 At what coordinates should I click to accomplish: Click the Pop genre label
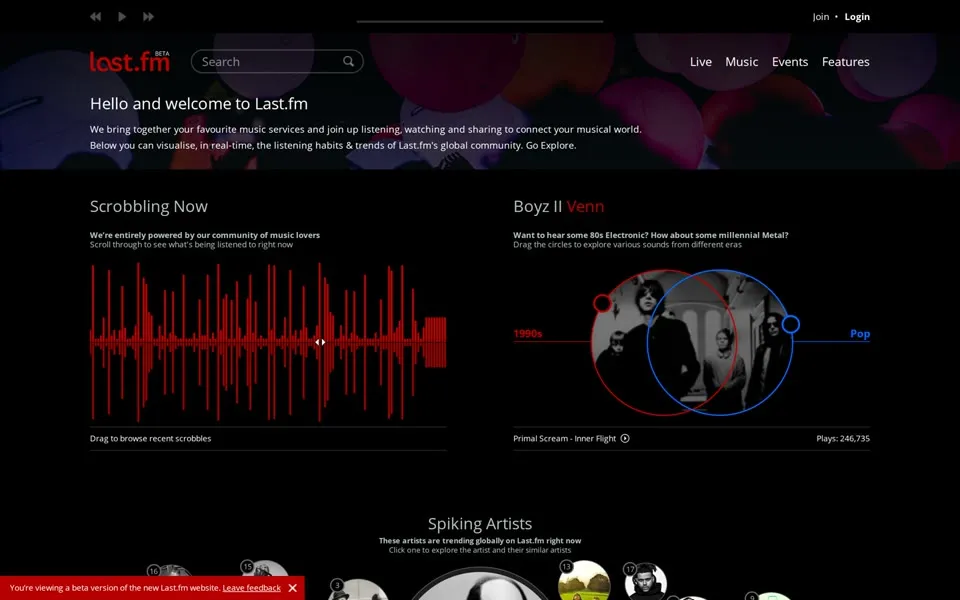[x=860, y=334]
